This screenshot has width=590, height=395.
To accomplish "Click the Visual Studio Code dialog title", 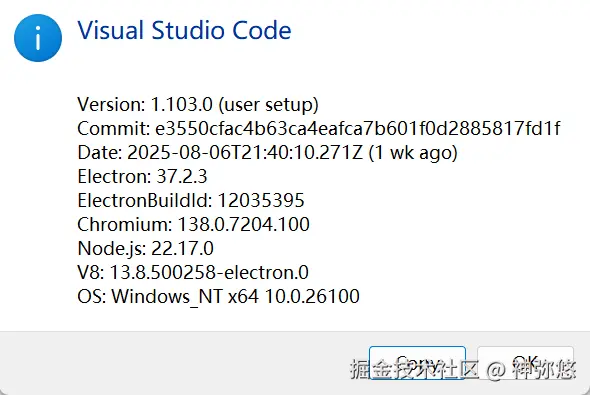I will point(184,30).
